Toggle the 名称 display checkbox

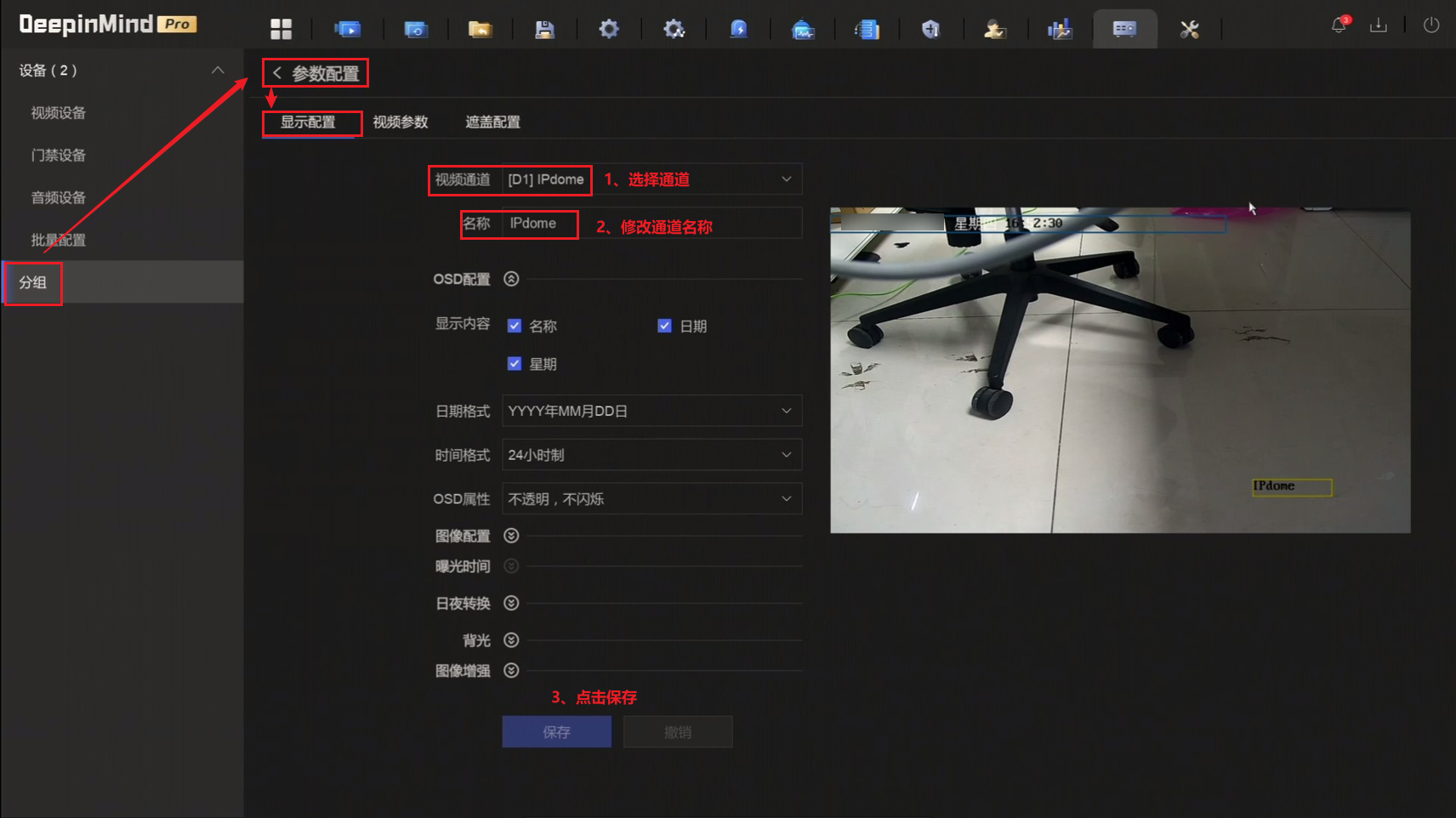tap(515, 326)
